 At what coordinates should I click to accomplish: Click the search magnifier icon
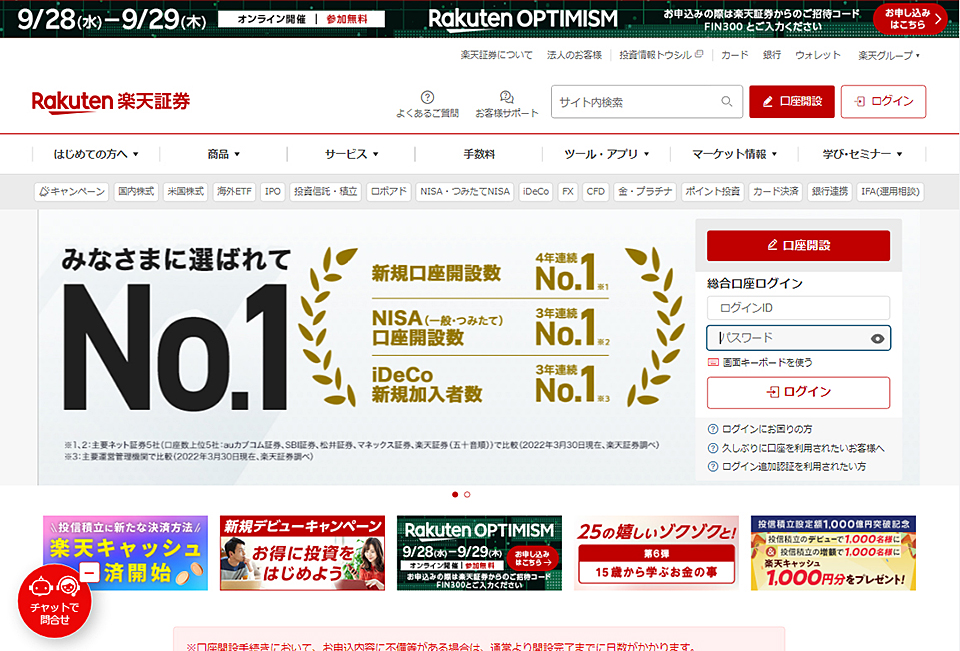[726, 102]
